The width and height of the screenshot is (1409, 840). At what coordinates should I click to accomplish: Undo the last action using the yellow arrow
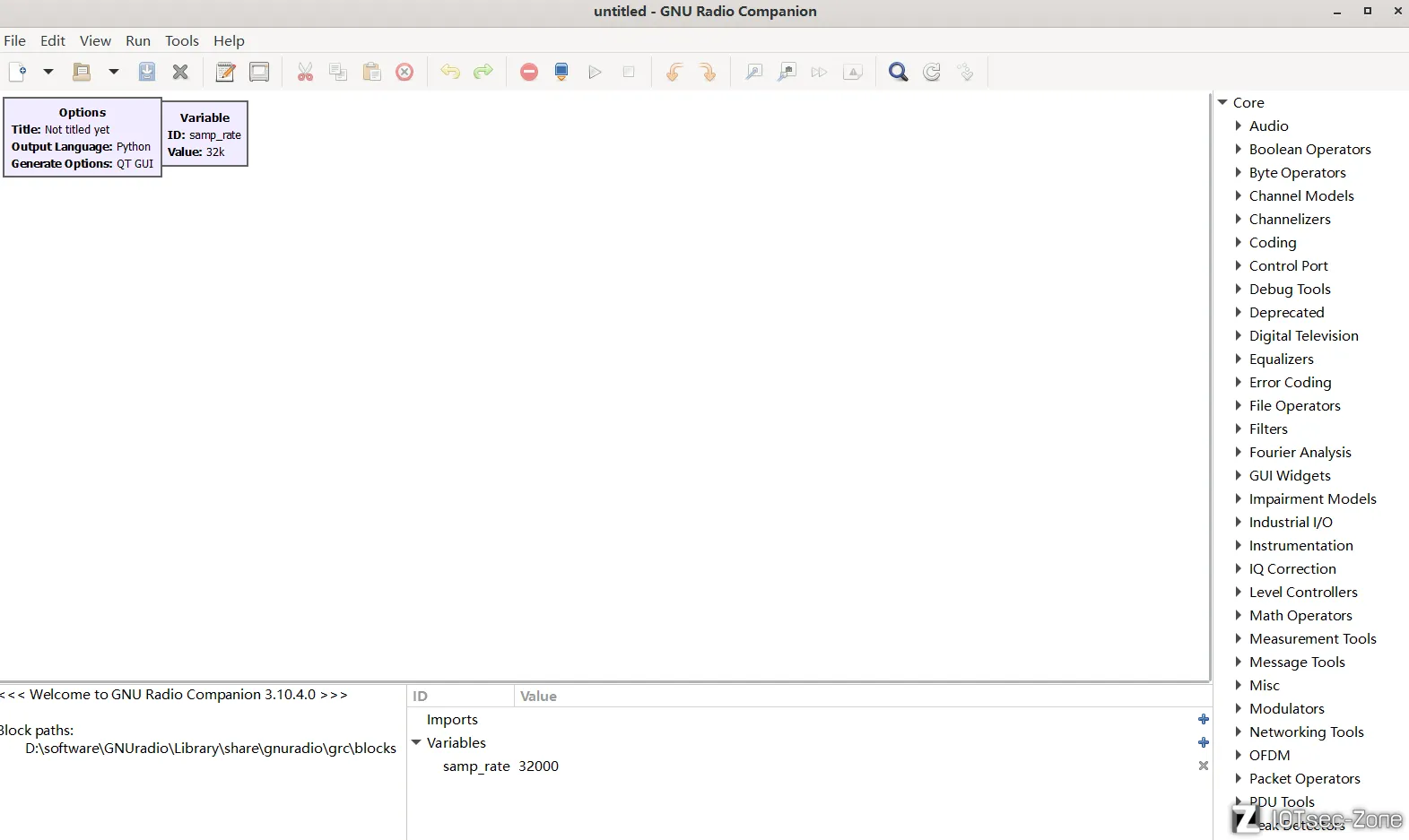click(x=449, y=72)
